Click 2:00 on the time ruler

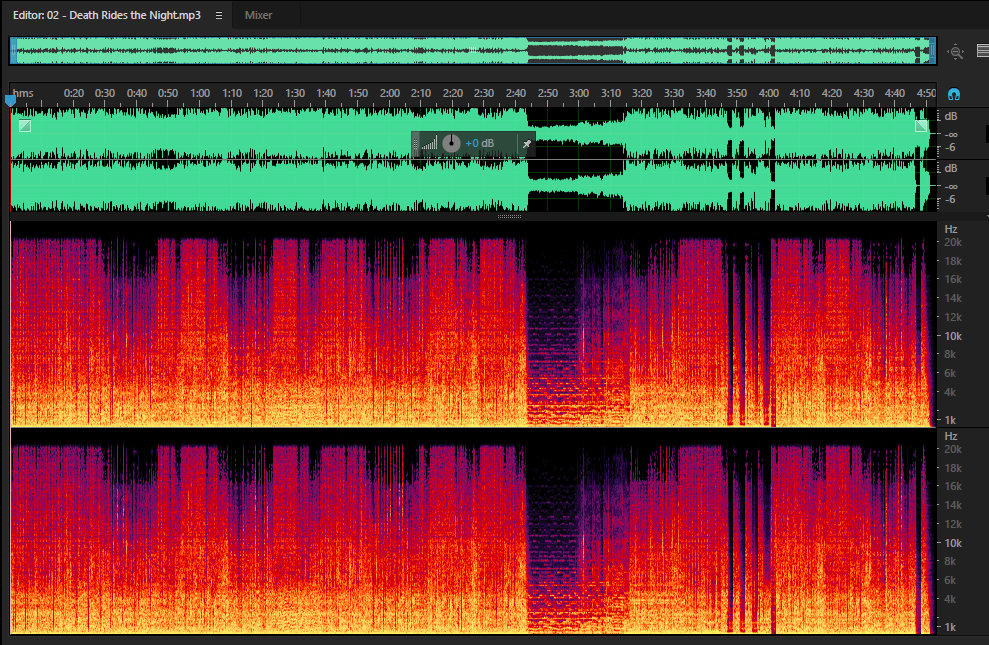pos(390,93)
